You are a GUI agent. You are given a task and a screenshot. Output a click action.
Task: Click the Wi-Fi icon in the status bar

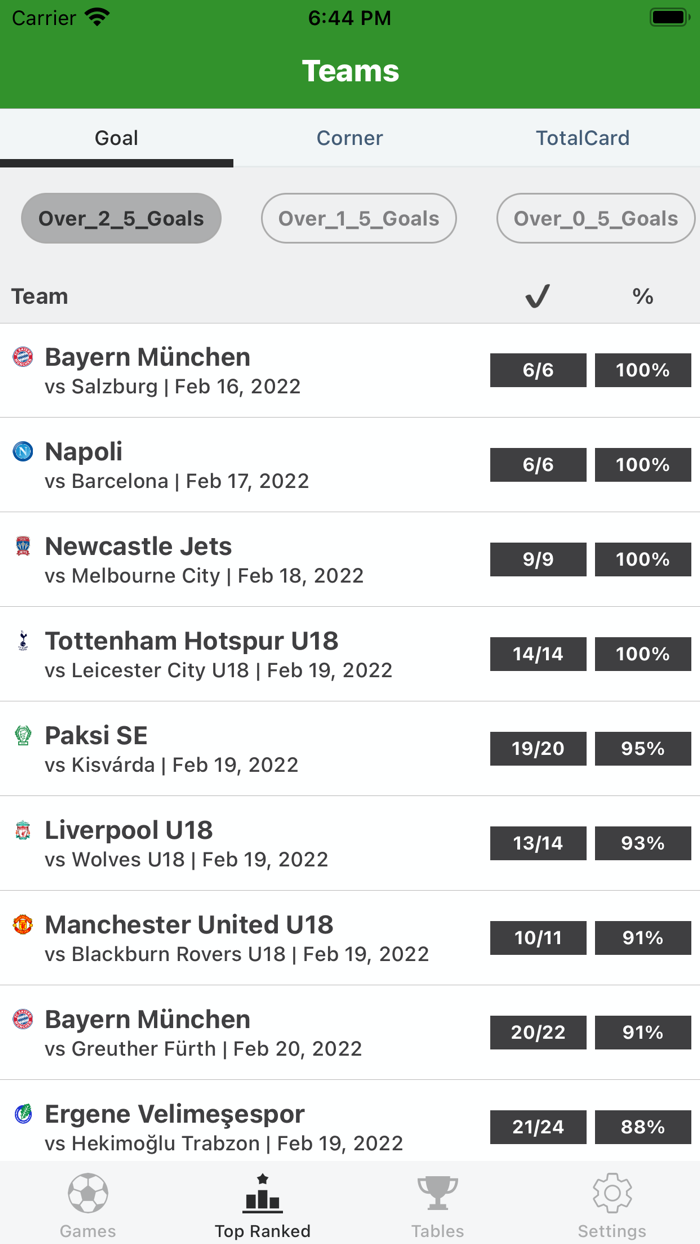pos(95,16)
